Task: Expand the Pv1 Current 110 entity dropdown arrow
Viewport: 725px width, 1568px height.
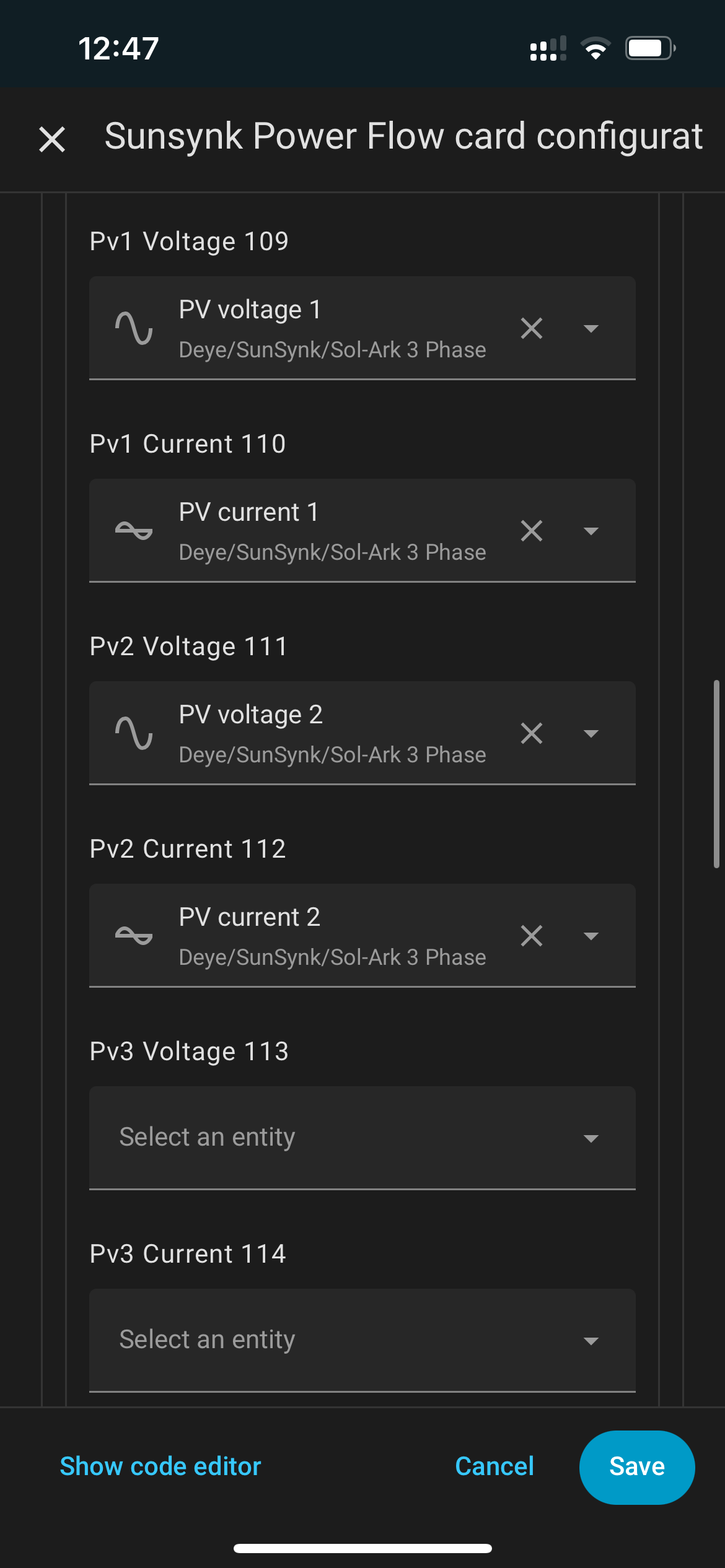Action: [x=591, y=531]
